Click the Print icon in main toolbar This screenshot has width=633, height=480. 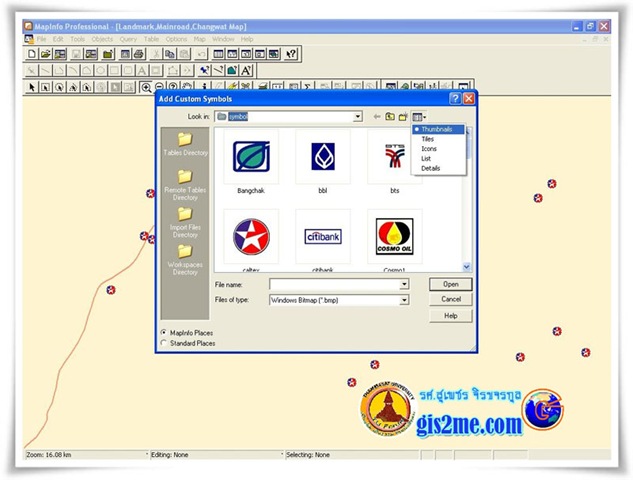(139, 54)
